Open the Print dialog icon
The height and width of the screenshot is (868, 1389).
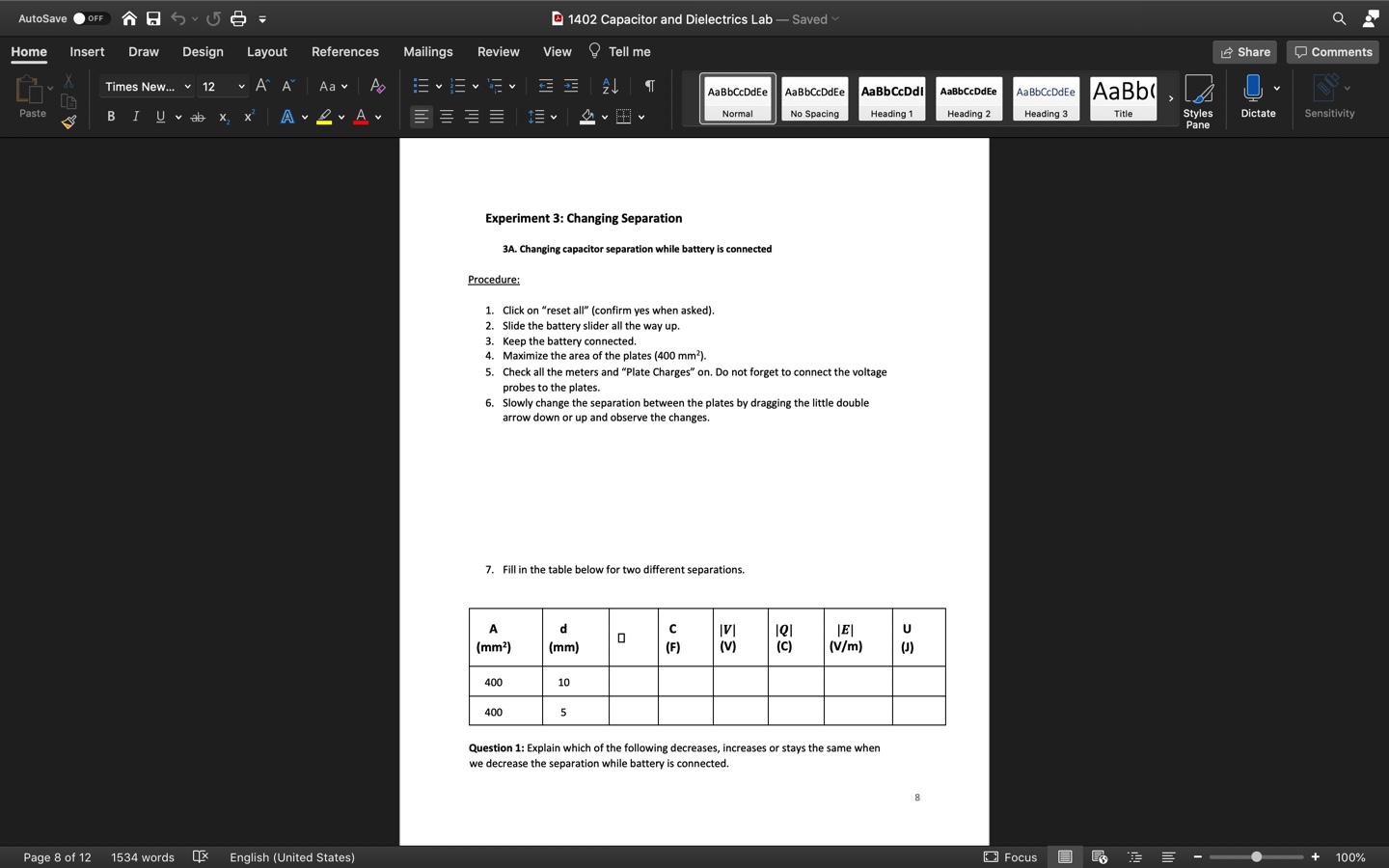(238, 18)
